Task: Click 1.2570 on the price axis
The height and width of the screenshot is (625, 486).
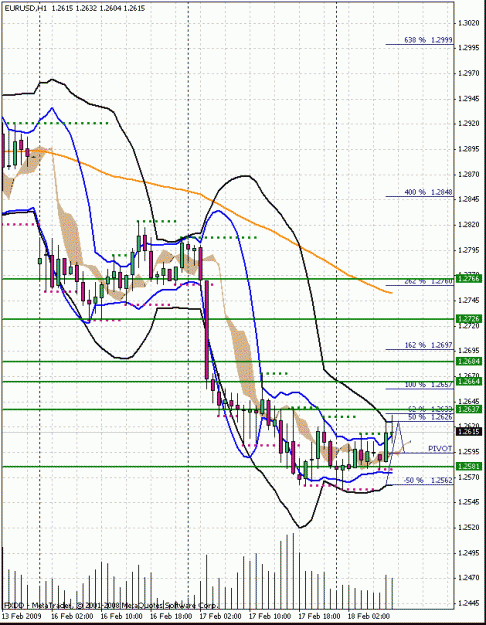Action: (x=469, y=477)
